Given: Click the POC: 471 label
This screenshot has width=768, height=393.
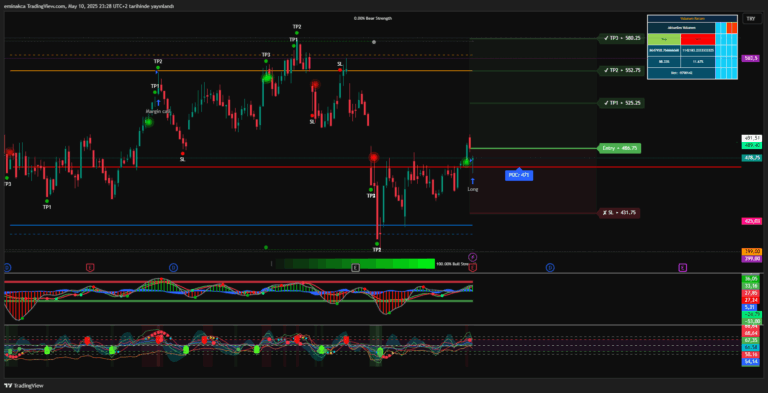Looking at the screenshot, I should [x=519, y=175].
